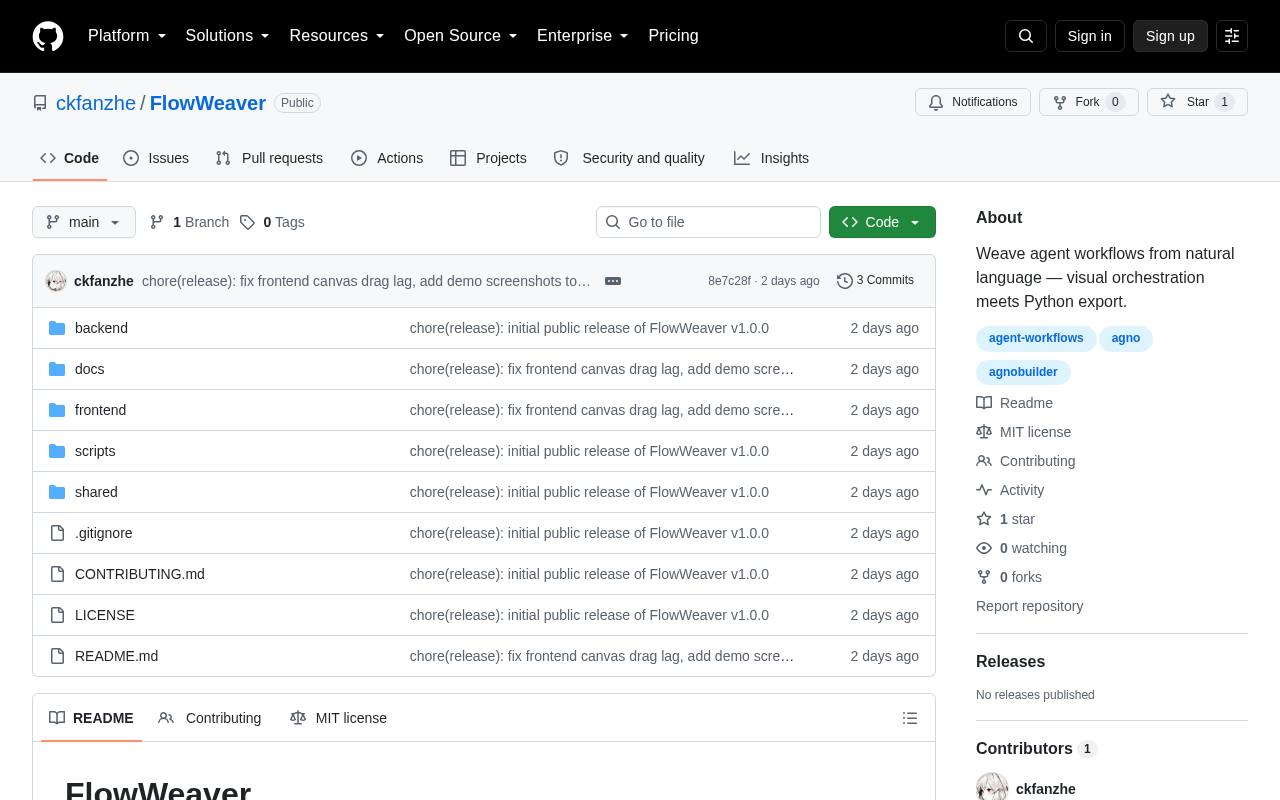Click the frontend folder icon
Image resolution: width=1280 pixels, height=800 pixels.
pyautogui.click(x=57, y=410)
